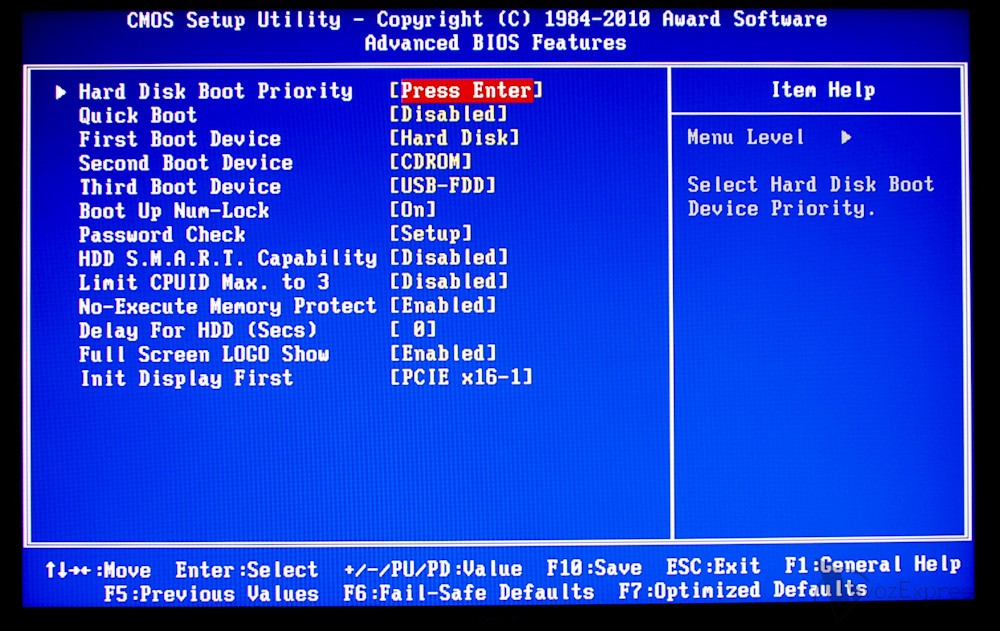Screen dimensions: 1000x631
Task: Toggle HDD S.M.A.R.T. Capability [Disabled] value
Action: click(x=448, y=257)
